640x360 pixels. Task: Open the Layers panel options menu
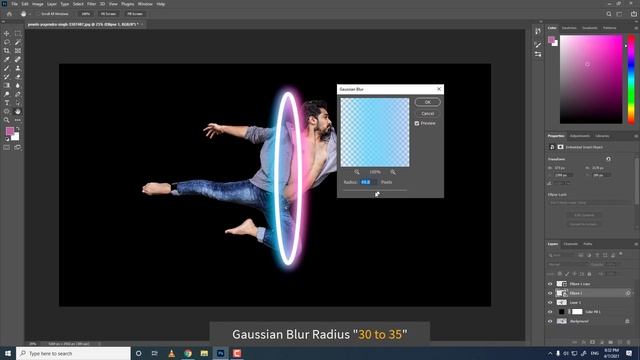[x=636, y=244]
